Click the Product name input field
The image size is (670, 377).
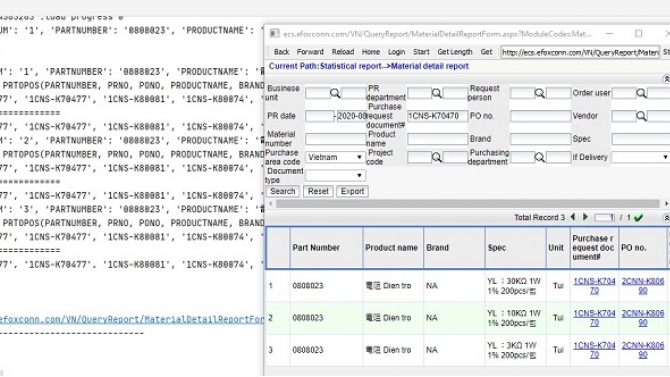437,139
